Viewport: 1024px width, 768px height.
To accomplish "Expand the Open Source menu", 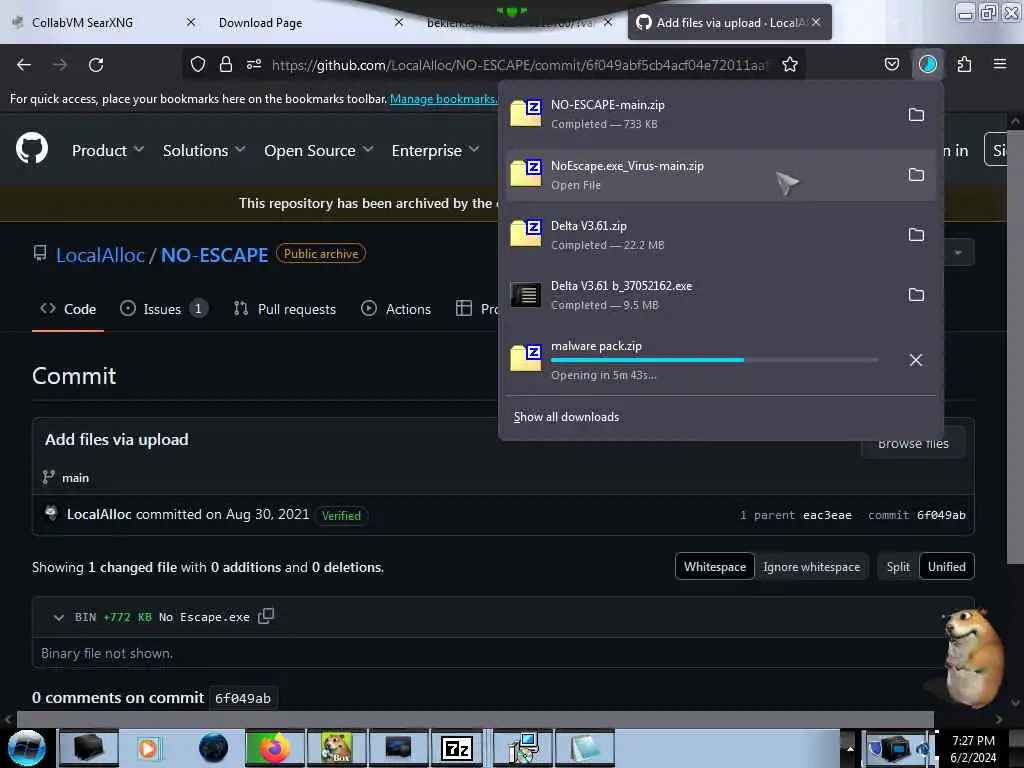I will tap(319, 150).
